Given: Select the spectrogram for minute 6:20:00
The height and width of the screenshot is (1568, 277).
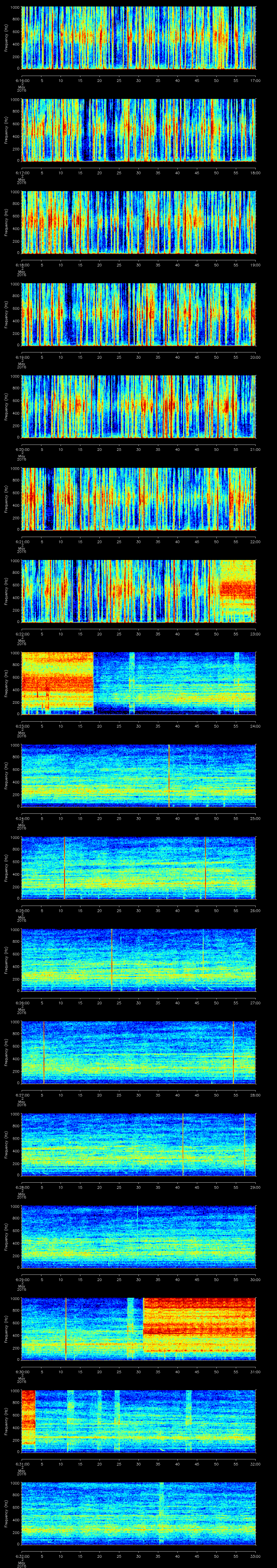Looking at the screenshot, I should [138, 407].
